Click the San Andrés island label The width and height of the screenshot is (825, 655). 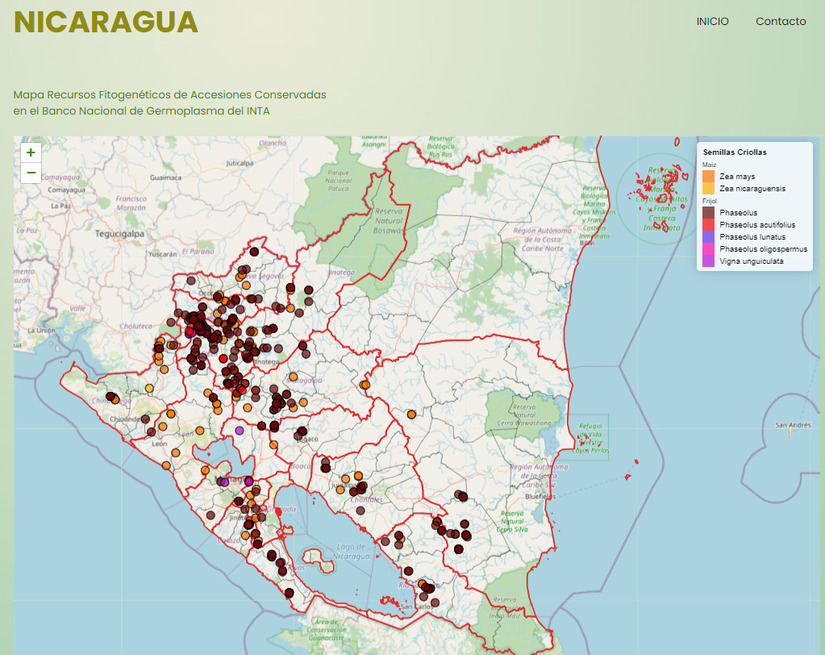point(791,426)
